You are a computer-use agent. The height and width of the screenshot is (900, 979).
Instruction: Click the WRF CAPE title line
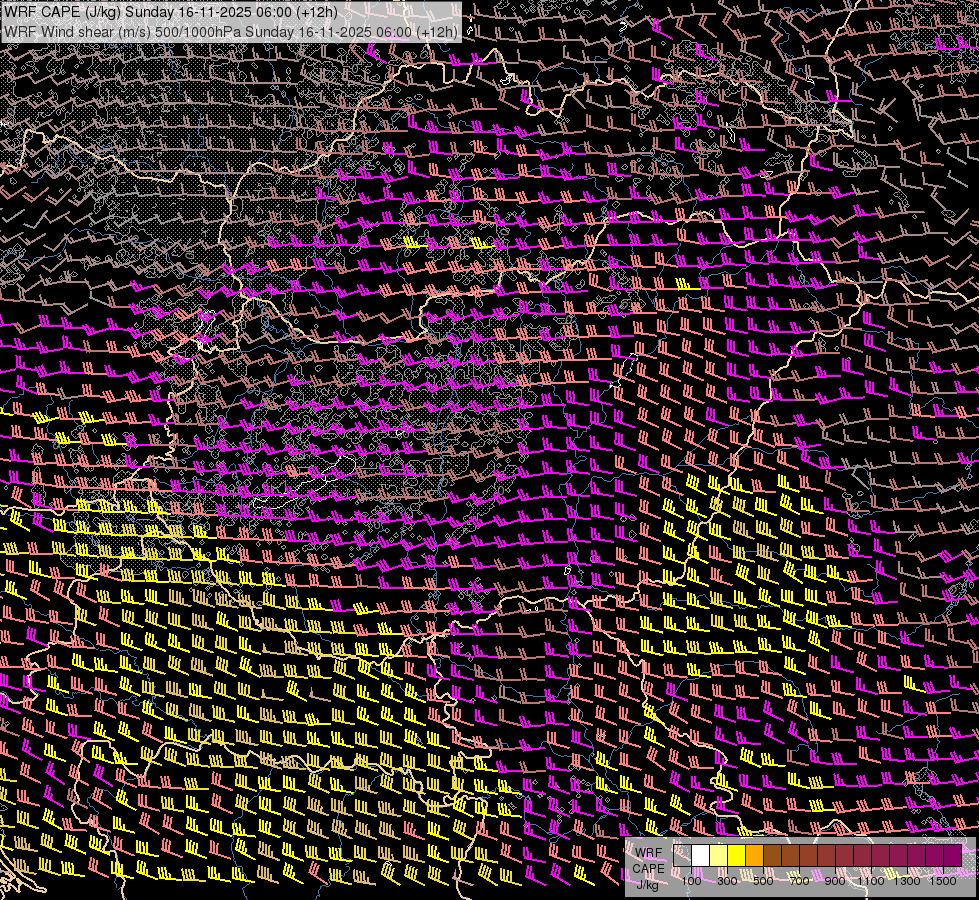click(170, 11)
